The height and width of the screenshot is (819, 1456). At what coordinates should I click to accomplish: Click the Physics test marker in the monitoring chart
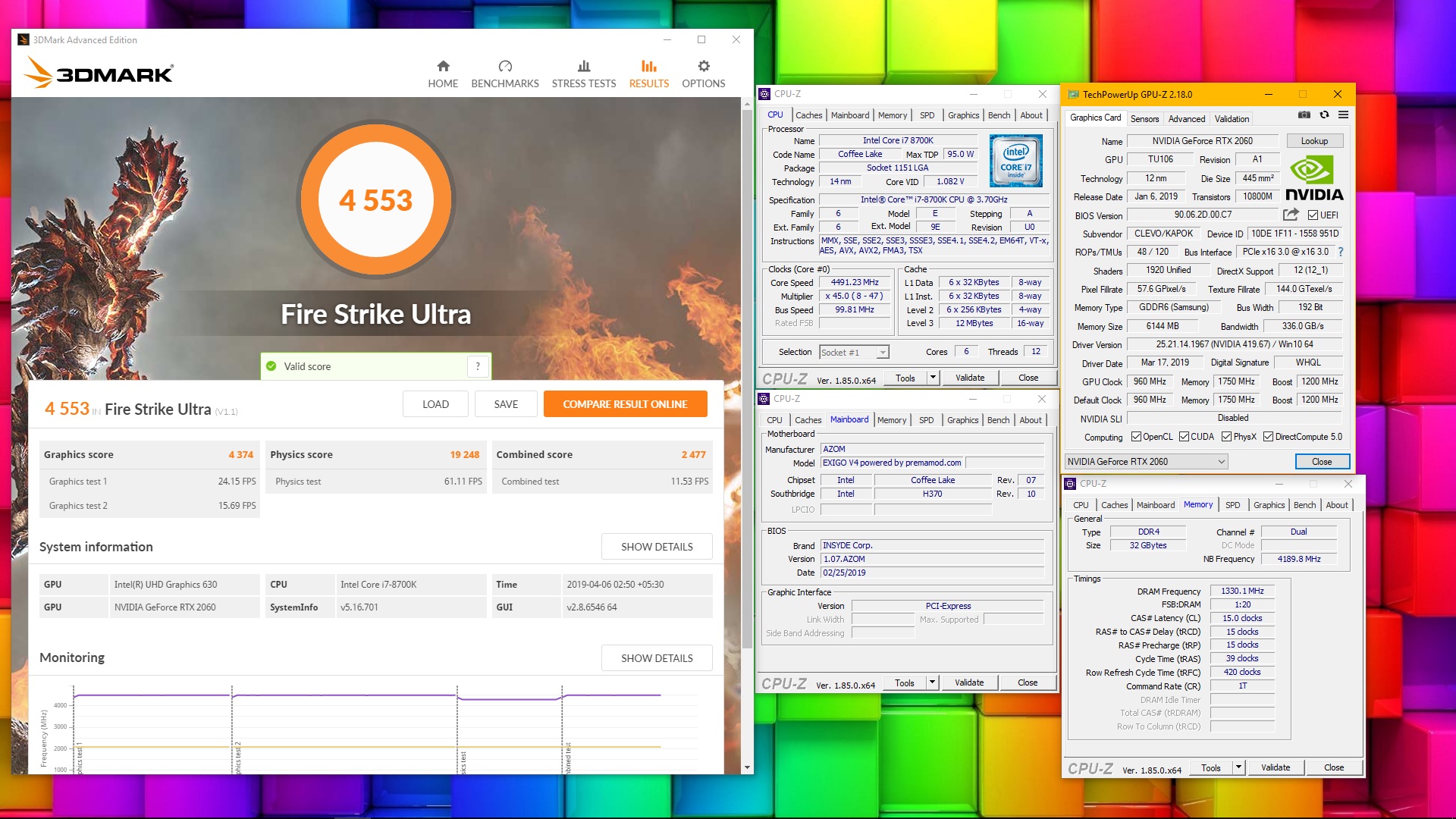pyautogui.click(x=463, y=762)
